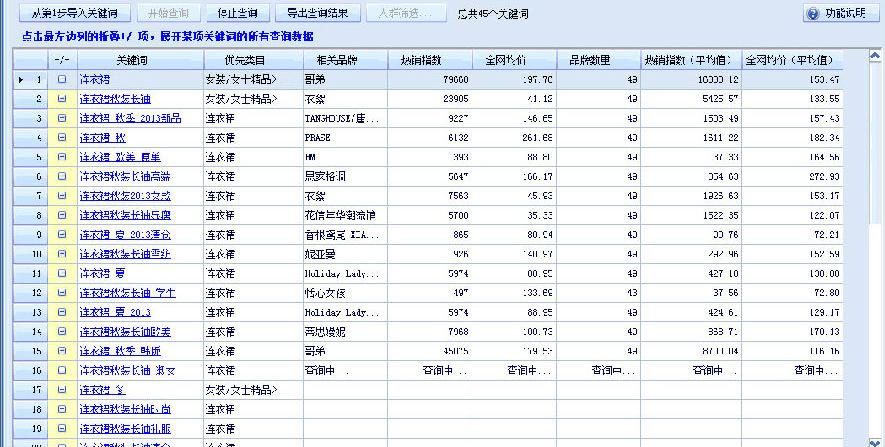Expand row 1 using its +/- box

61,79
